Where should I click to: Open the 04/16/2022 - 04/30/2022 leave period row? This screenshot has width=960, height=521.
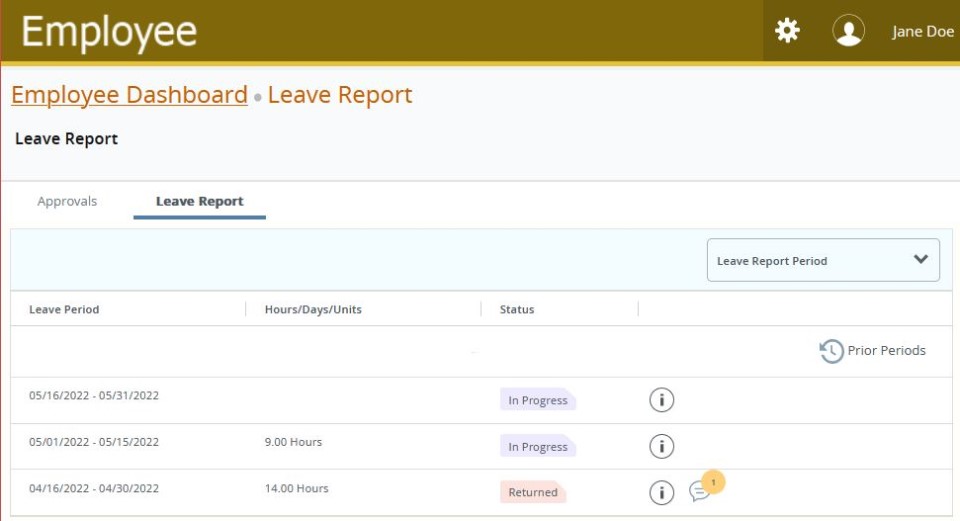(94, 488)
